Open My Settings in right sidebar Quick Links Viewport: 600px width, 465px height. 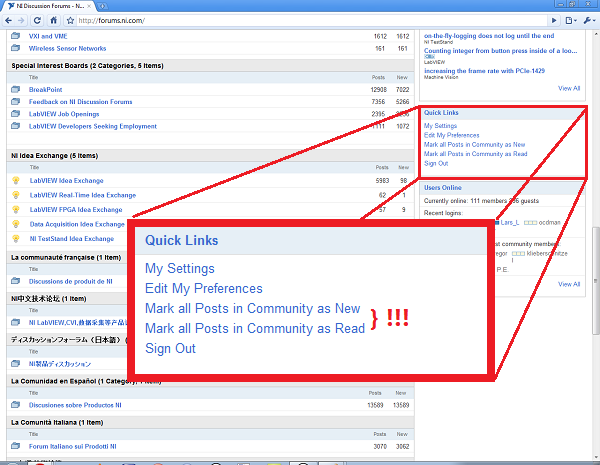[440, 126]
